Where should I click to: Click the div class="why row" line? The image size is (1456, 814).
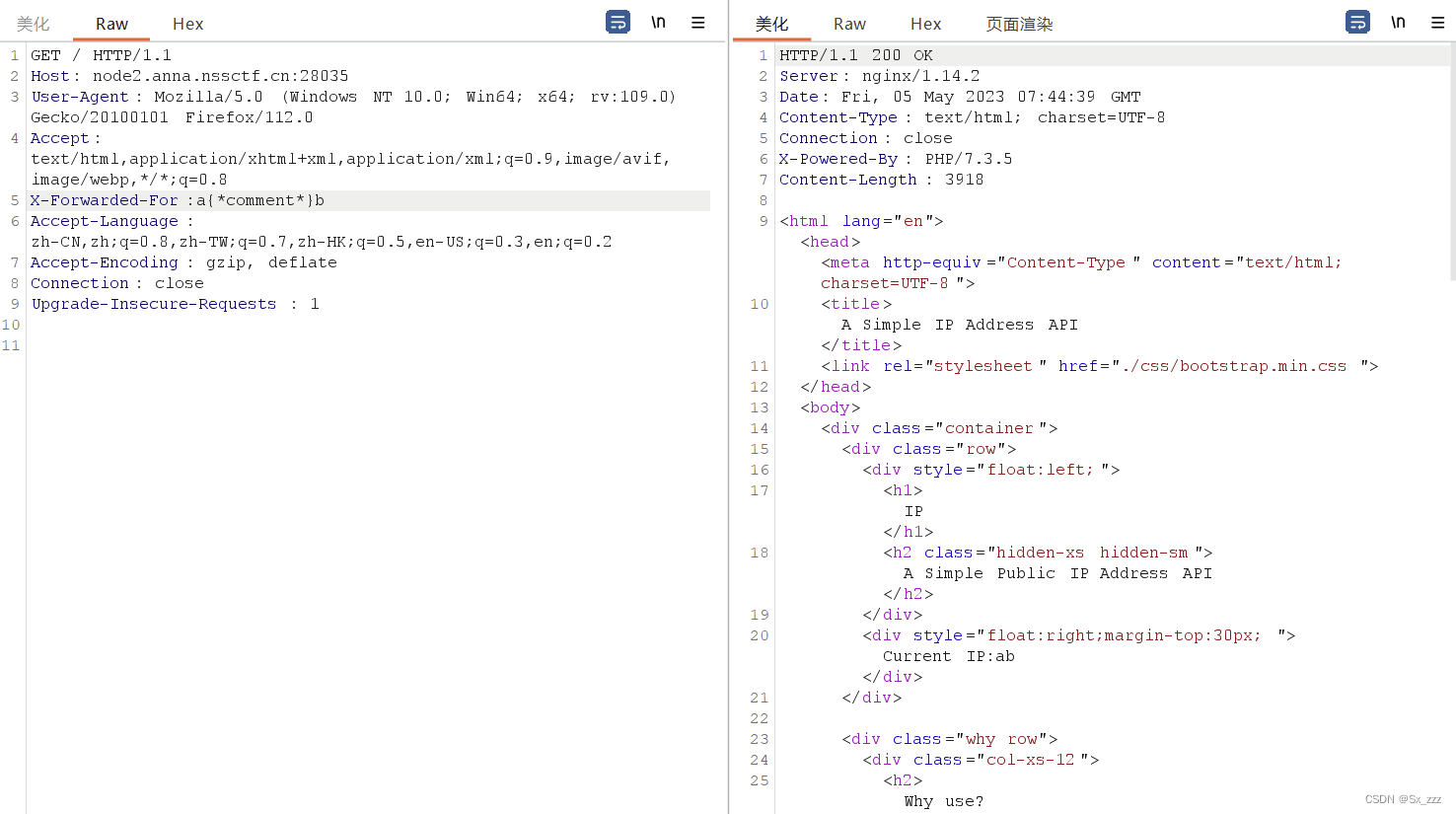pyautogui.click(x=949, y=739)
